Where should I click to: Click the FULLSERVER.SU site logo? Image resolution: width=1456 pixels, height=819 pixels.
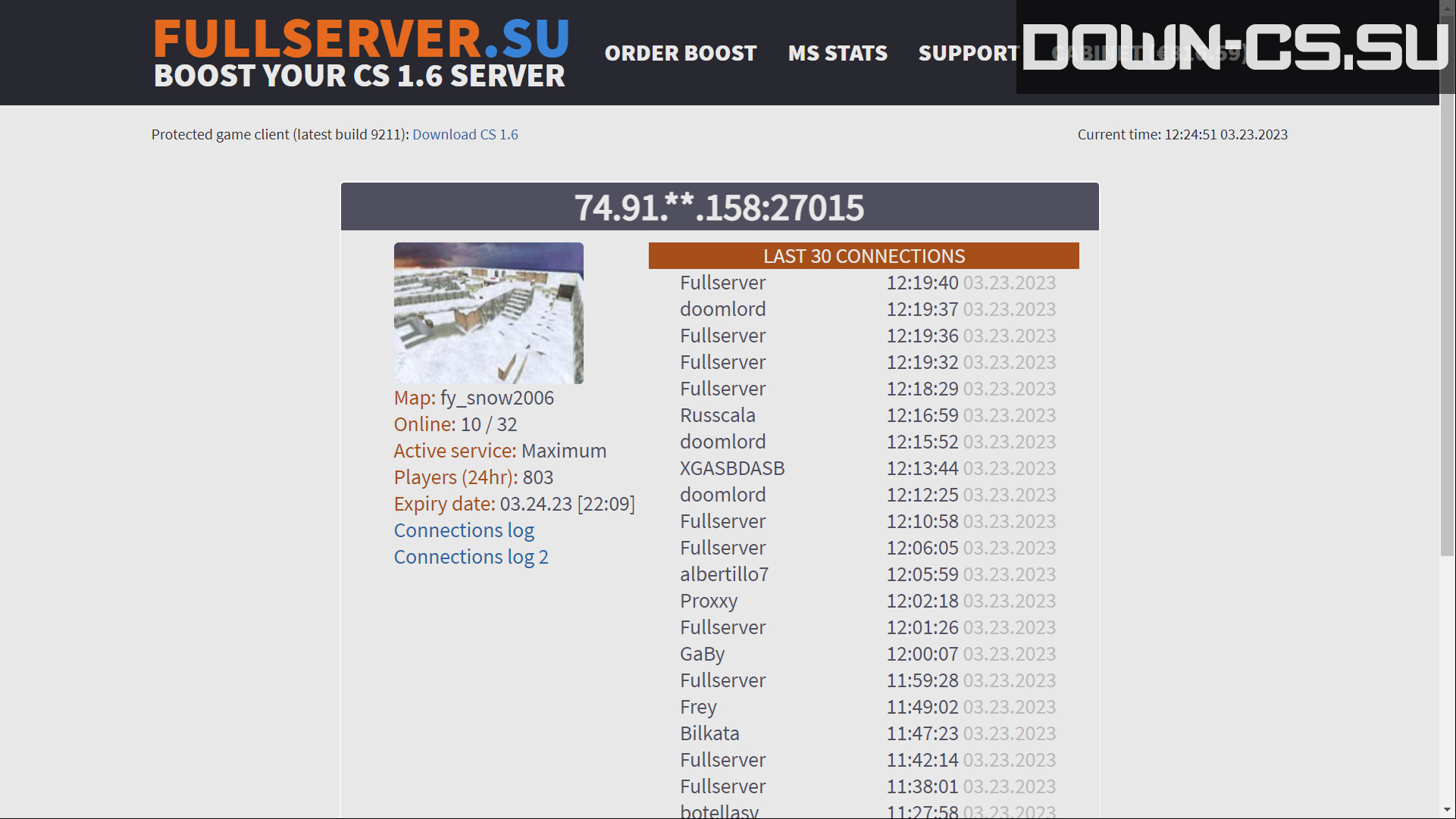[361, 39]
